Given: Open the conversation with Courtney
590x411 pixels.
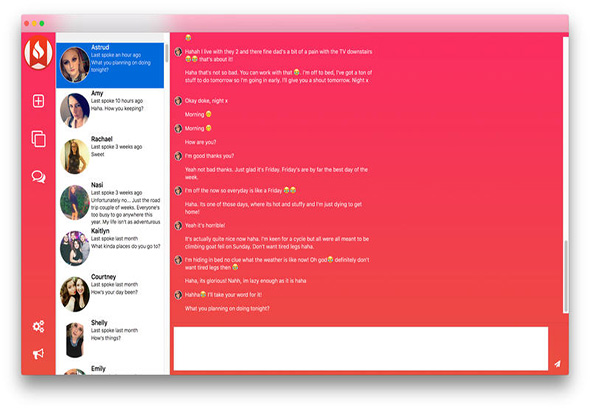Looking at the screenshot, I should click(110, 294).
